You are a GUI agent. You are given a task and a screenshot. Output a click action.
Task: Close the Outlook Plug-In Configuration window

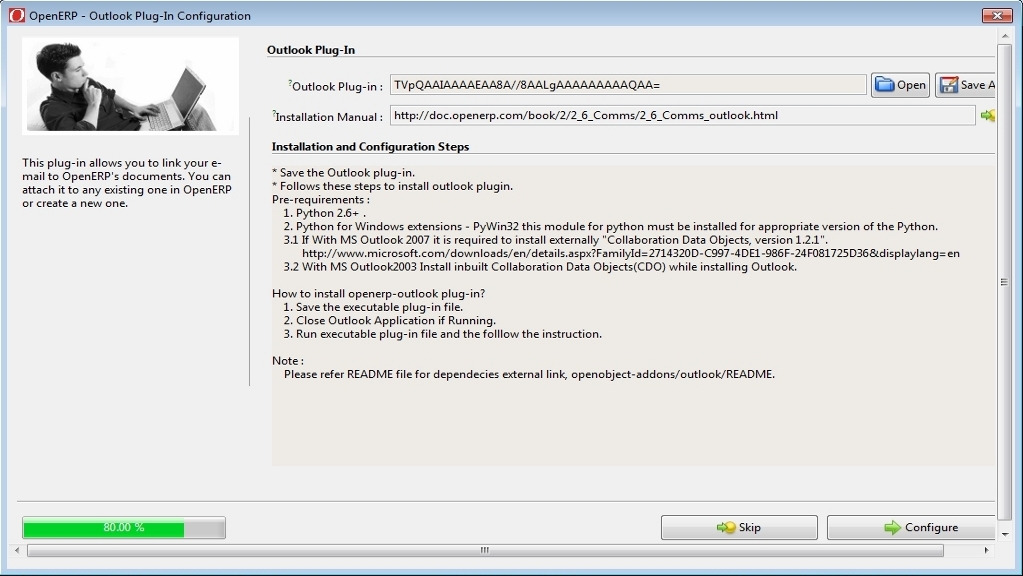[996, 16]
